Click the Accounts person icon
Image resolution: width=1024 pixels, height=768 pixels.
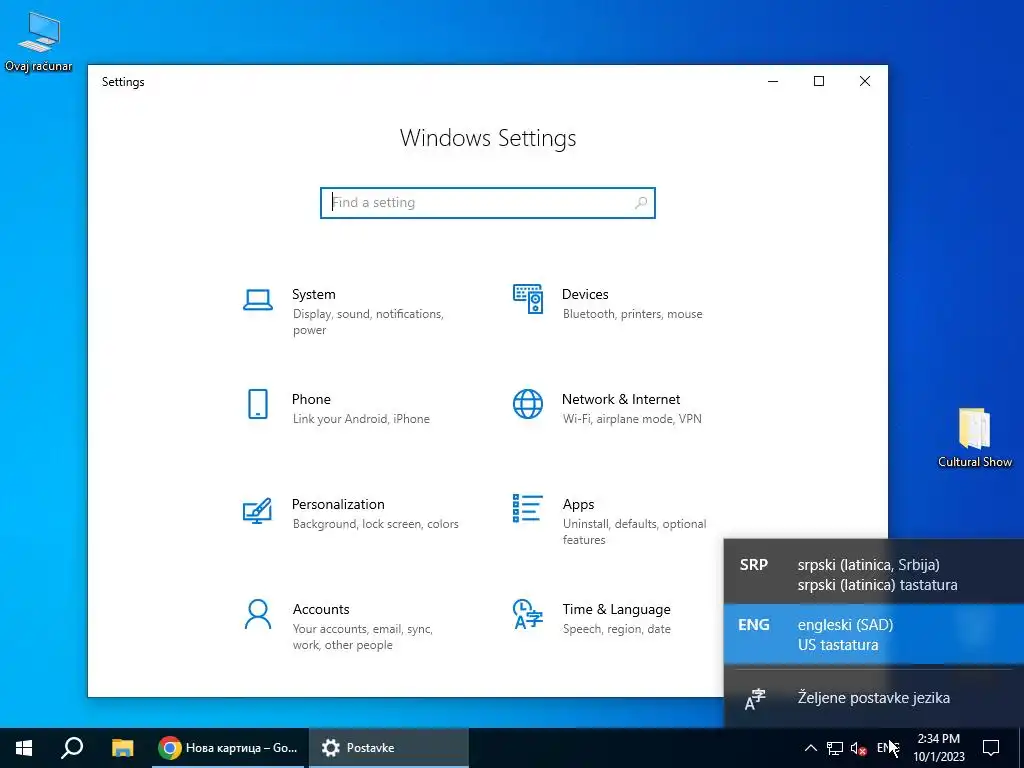pyautogui.click(x=258, y=615)
